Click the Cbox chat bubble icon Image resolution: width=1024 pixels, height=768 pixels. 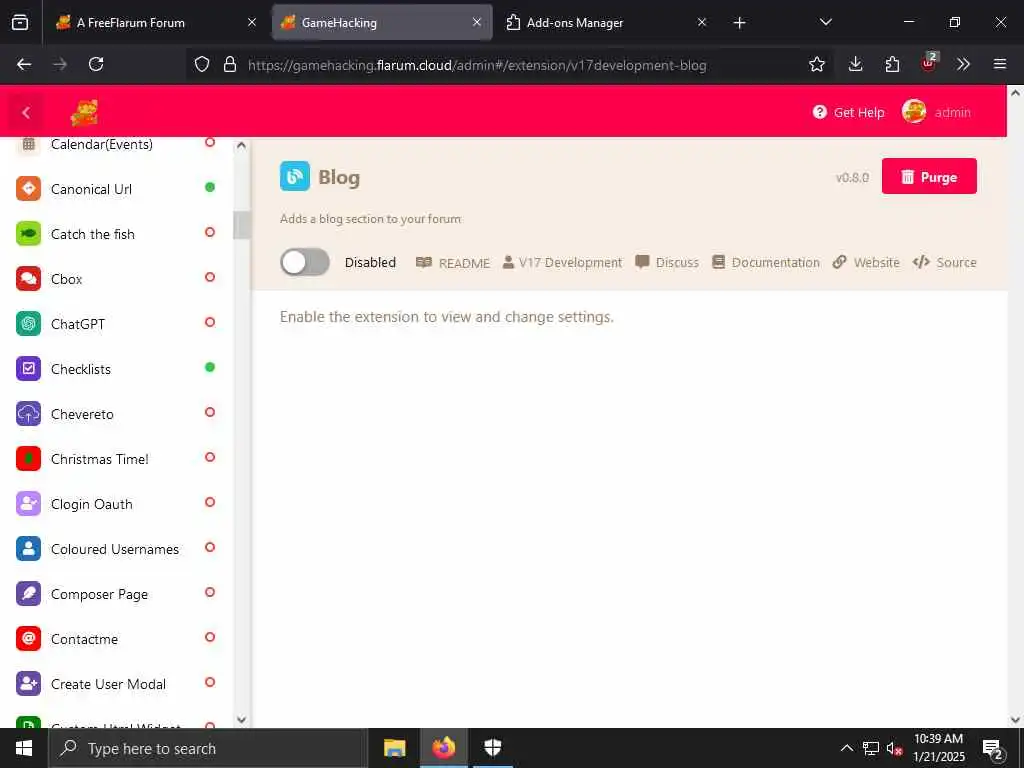click(28, 279)
